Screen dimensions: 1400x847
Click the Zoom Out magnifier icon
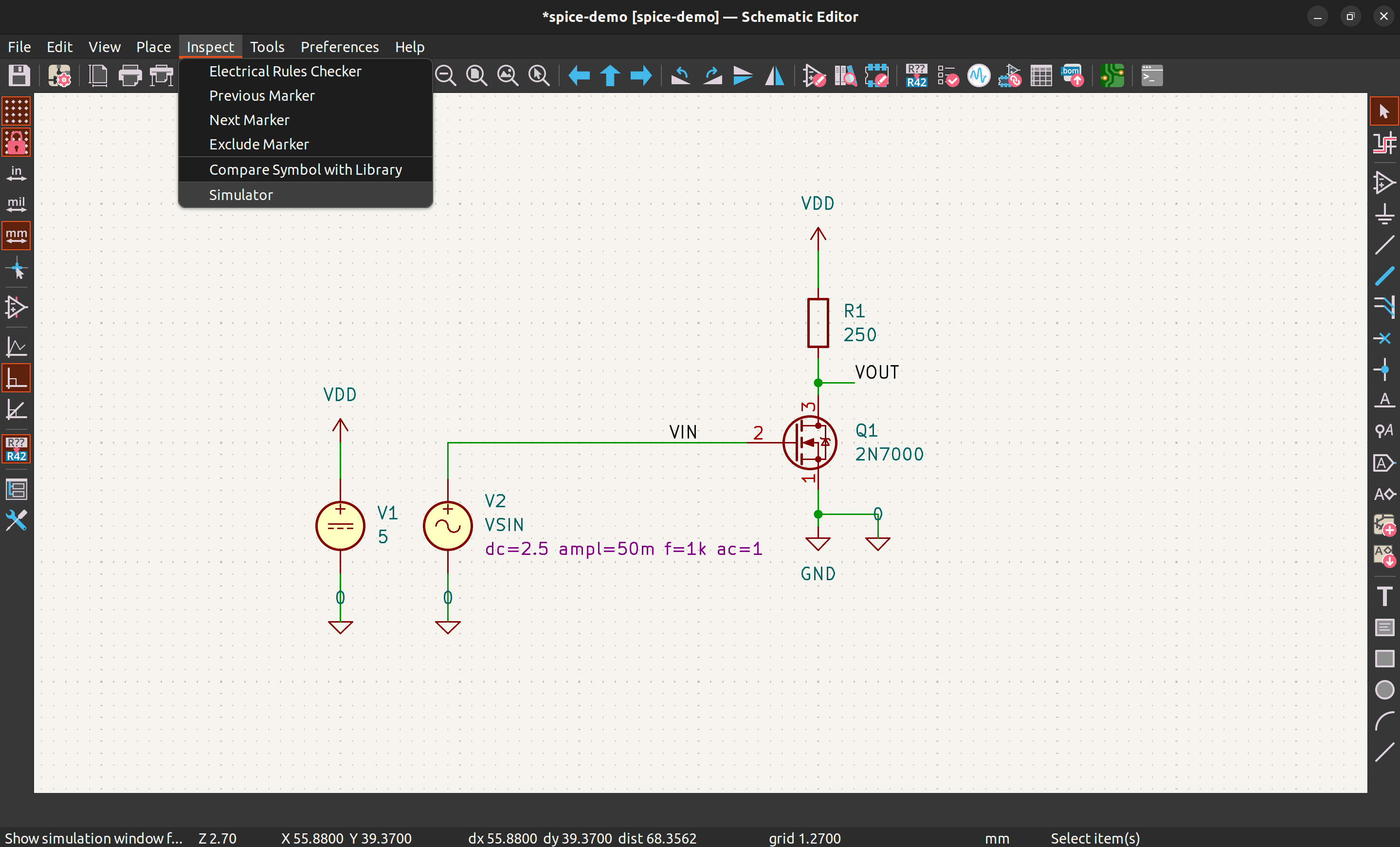coord(445,75)
